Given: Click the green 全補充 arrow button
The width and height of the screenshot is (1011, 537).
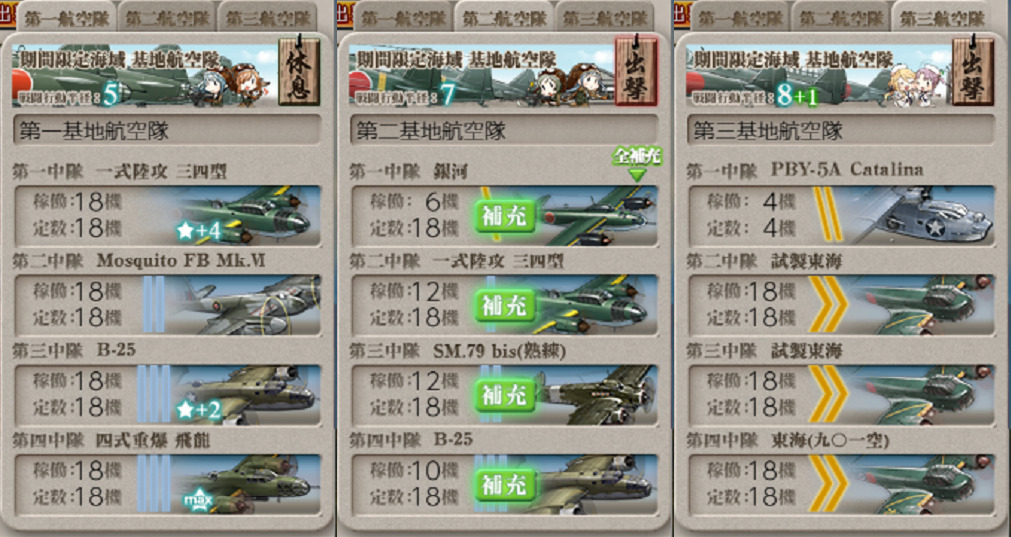Looking at the screenshot, I should [637, 164].
